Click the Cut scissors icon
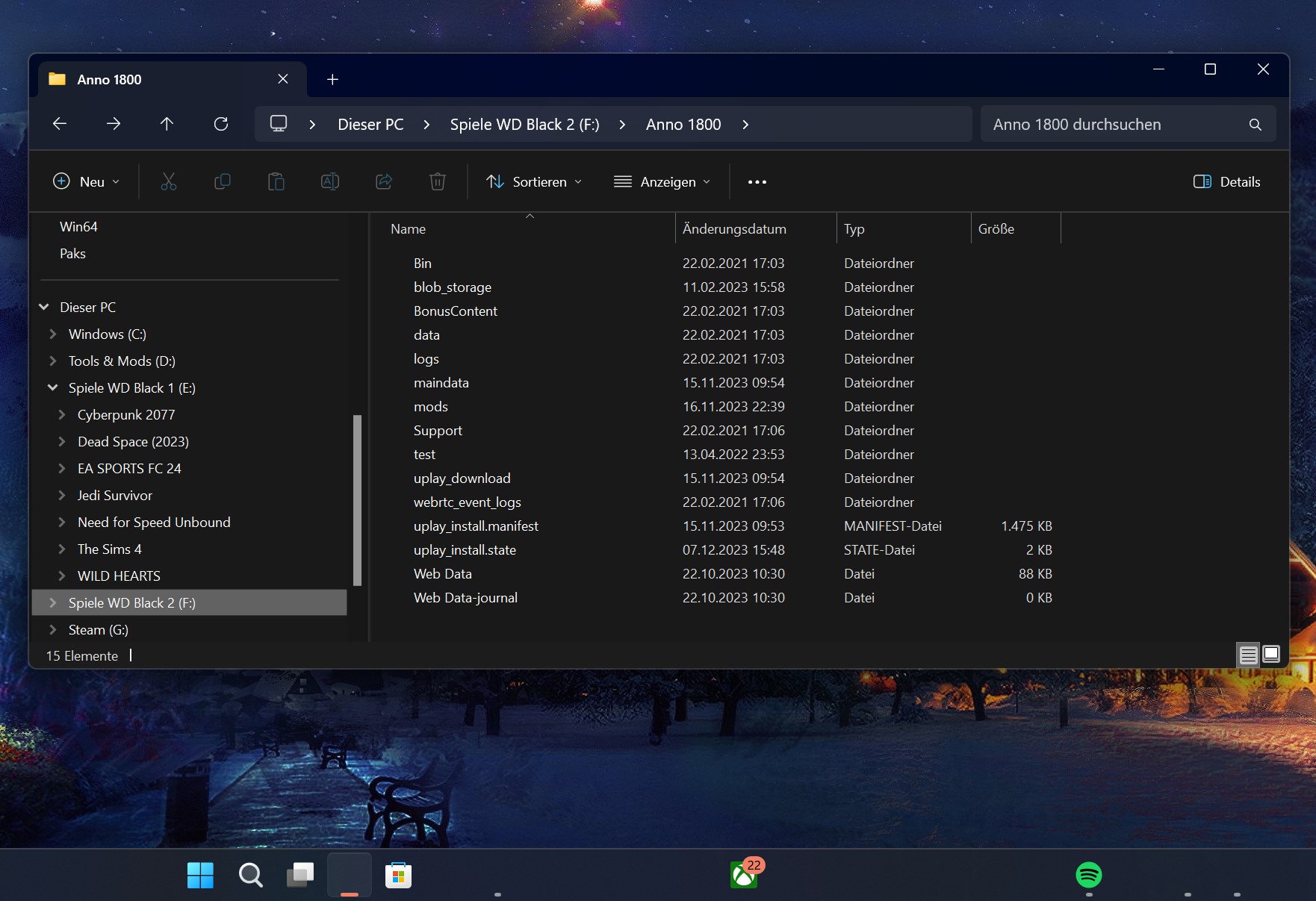The height and width of the screenshot is (901, 1316). [x=169, y=181]
